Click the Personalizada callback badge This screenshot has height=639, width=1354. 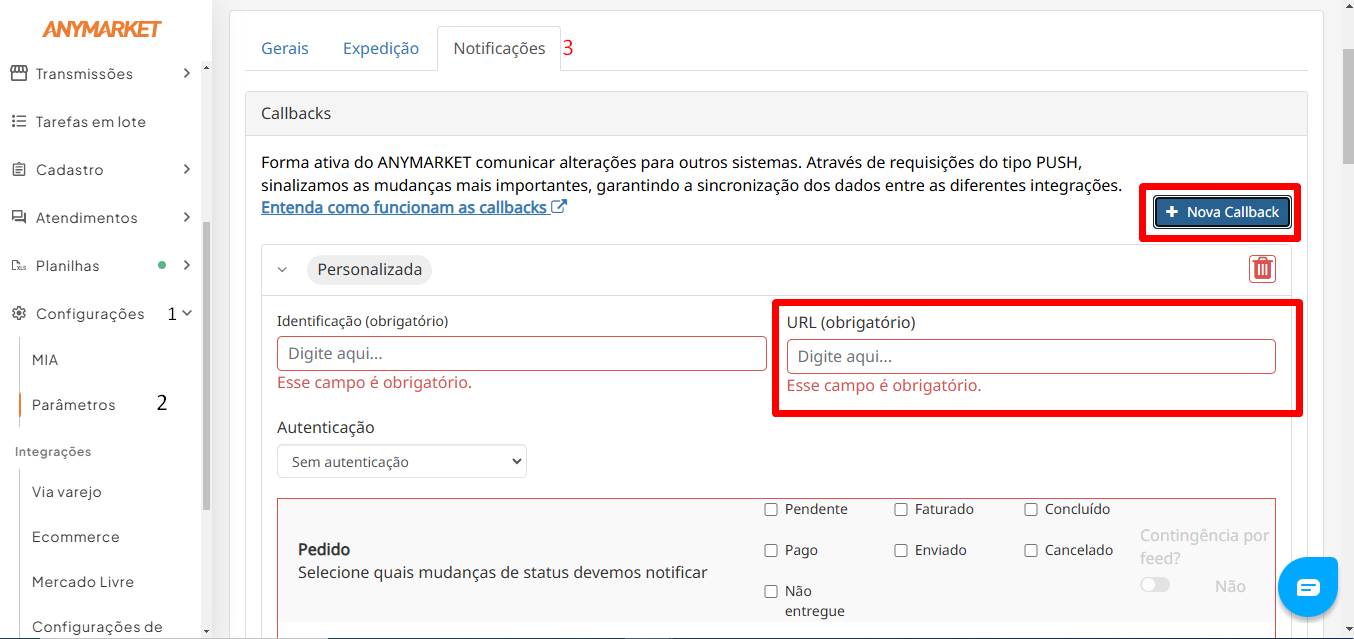369,269
